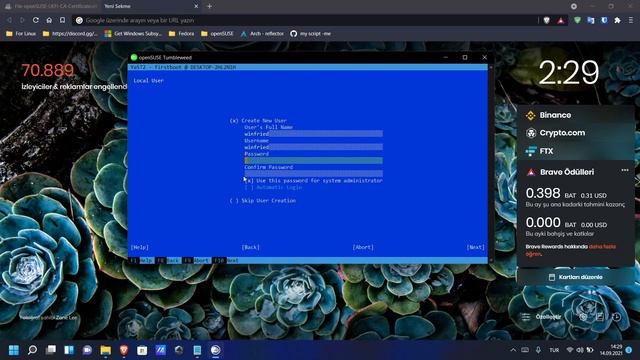Open Brave browser from the taskbar
The height and width of the screenshot is (360, 640).
click(124, 350)
